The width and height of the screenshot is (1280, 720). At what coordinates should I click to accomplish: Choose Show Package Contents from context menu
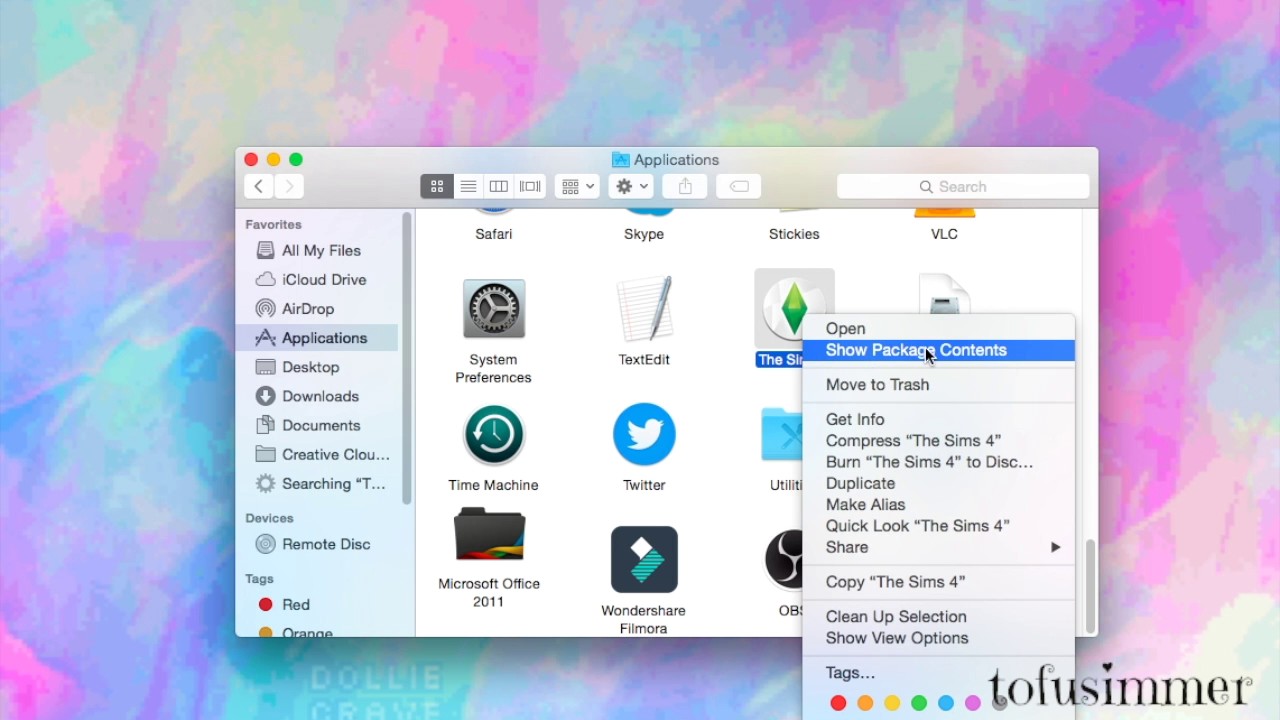point(916,350)
